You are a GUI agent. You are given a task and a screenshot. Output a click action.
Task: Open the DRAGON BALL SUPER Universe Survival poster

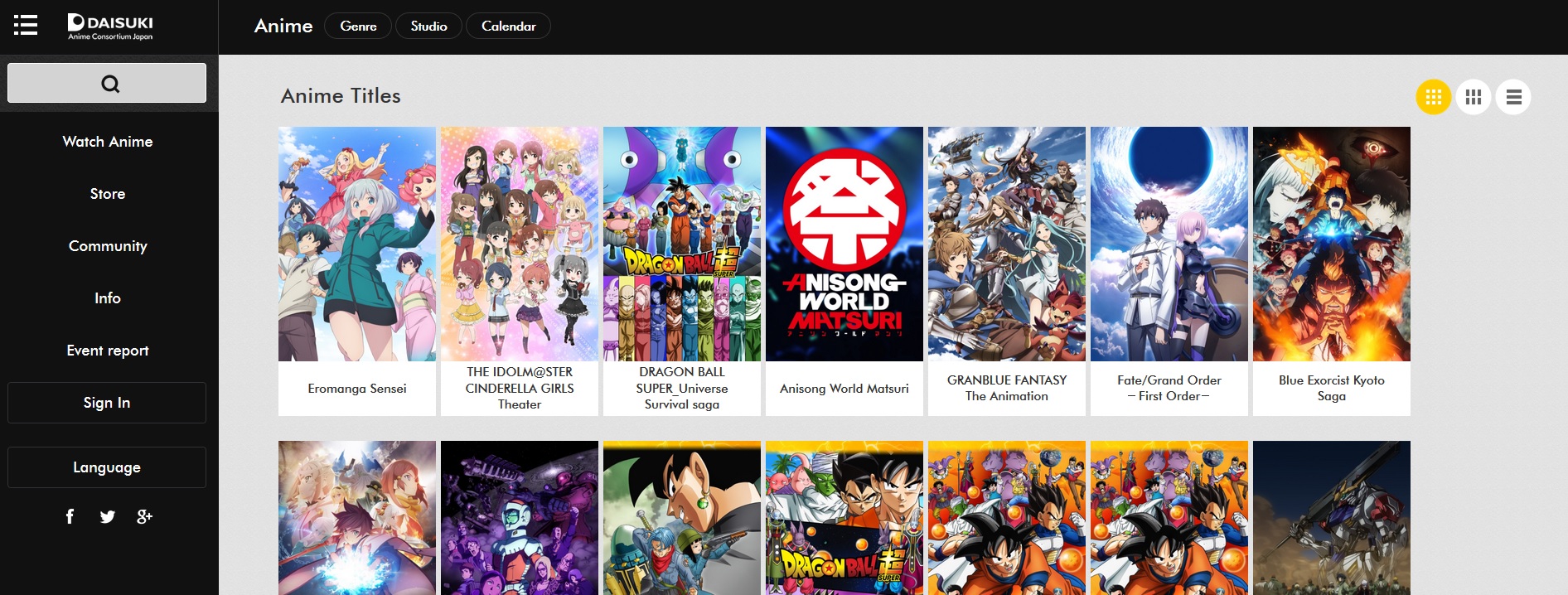click(682, 244)
